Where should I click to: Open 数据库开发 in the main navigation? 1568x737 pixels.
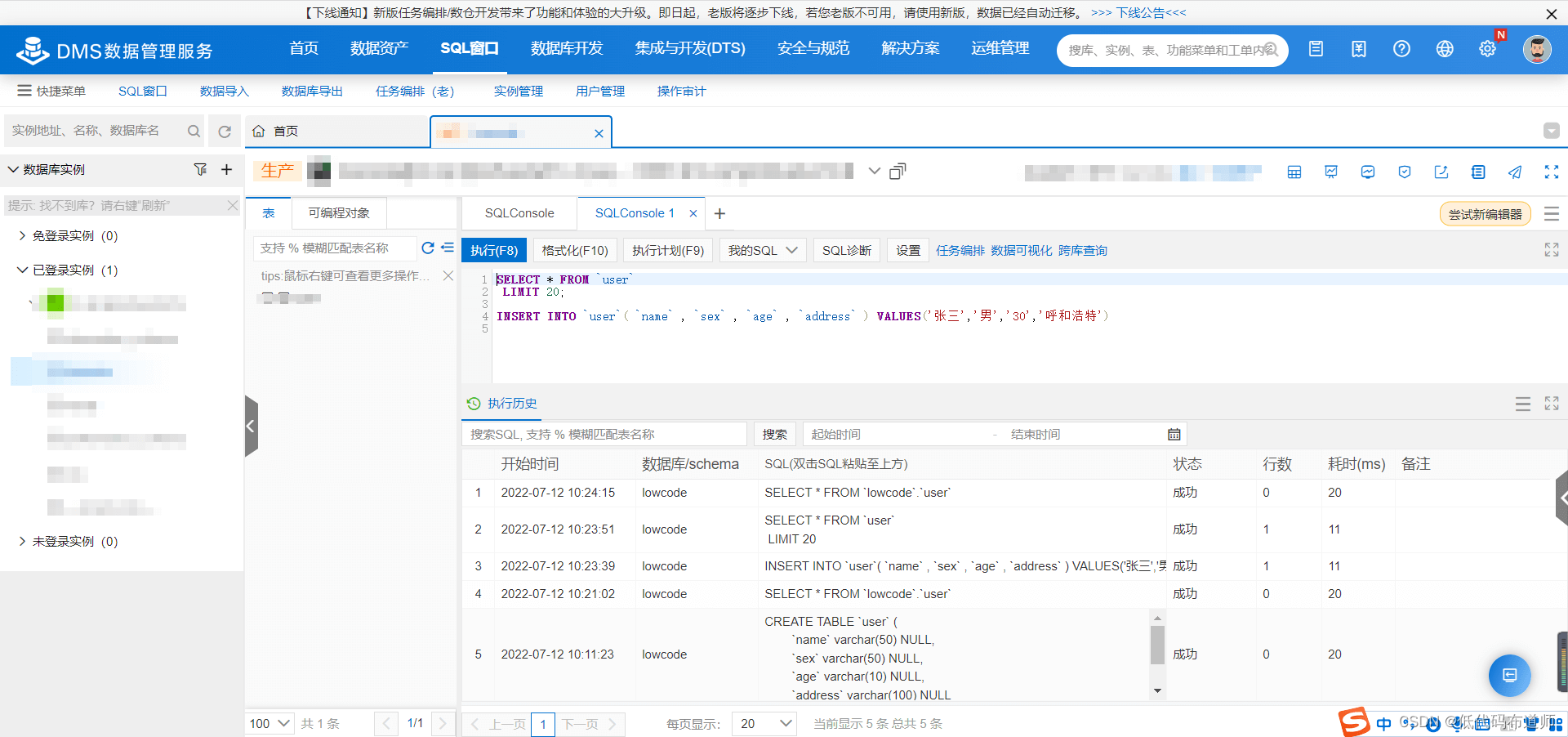click(567, 48)
